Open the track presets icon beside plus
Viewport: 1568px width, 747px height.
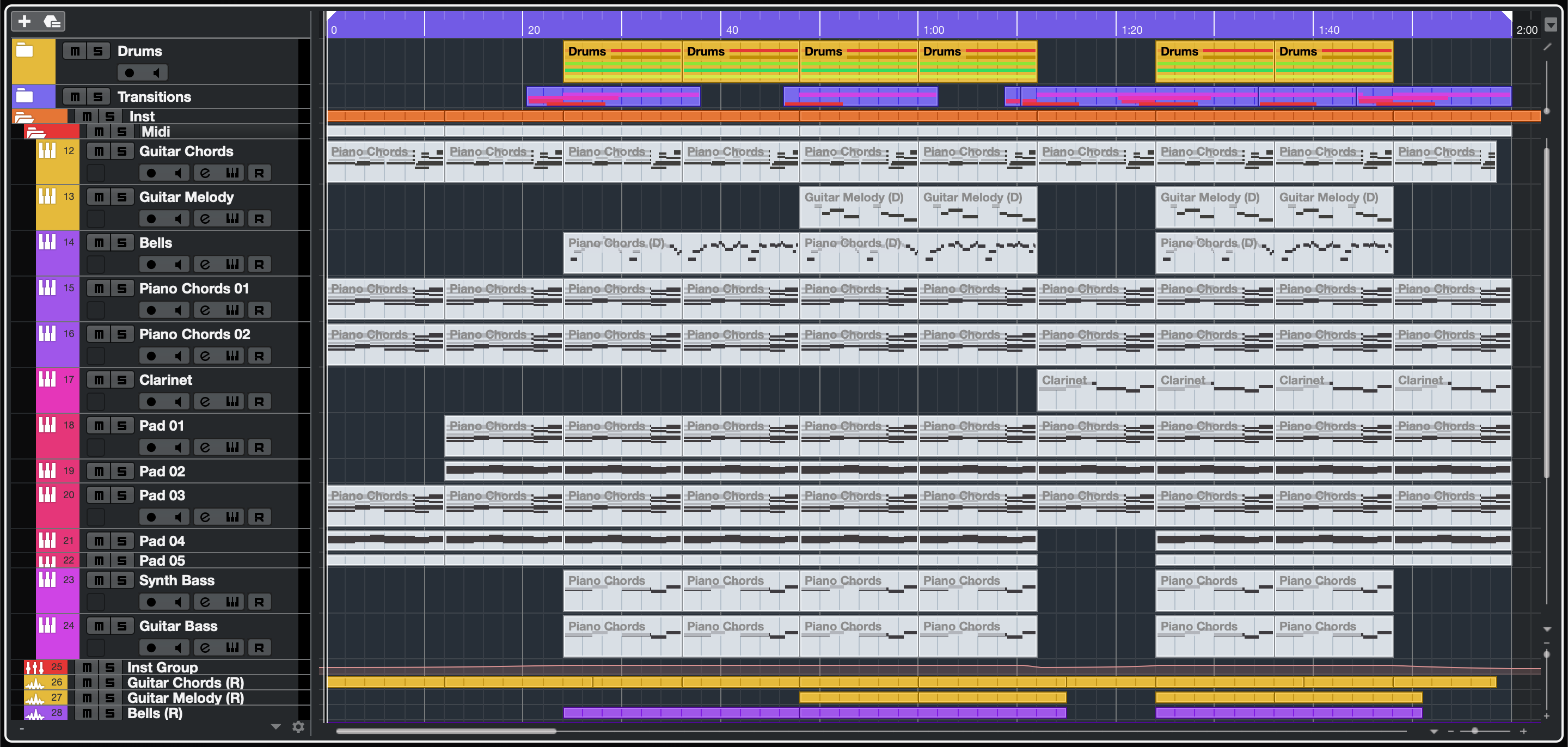[x=52, y=22]
